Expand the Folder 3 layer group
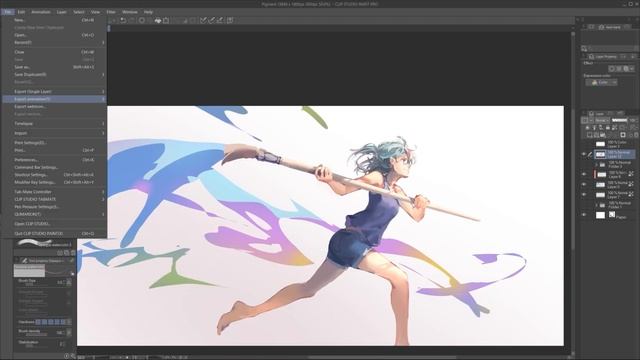Screen dimensions: 640x360 (596, 164)
